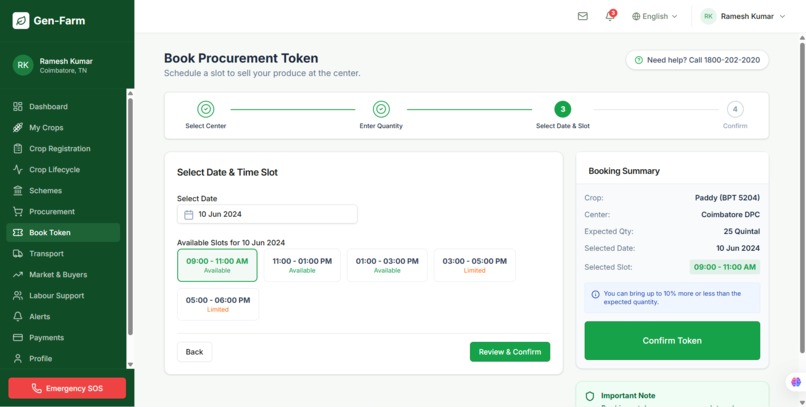Click the Confirm Token button

click(672, 341)
